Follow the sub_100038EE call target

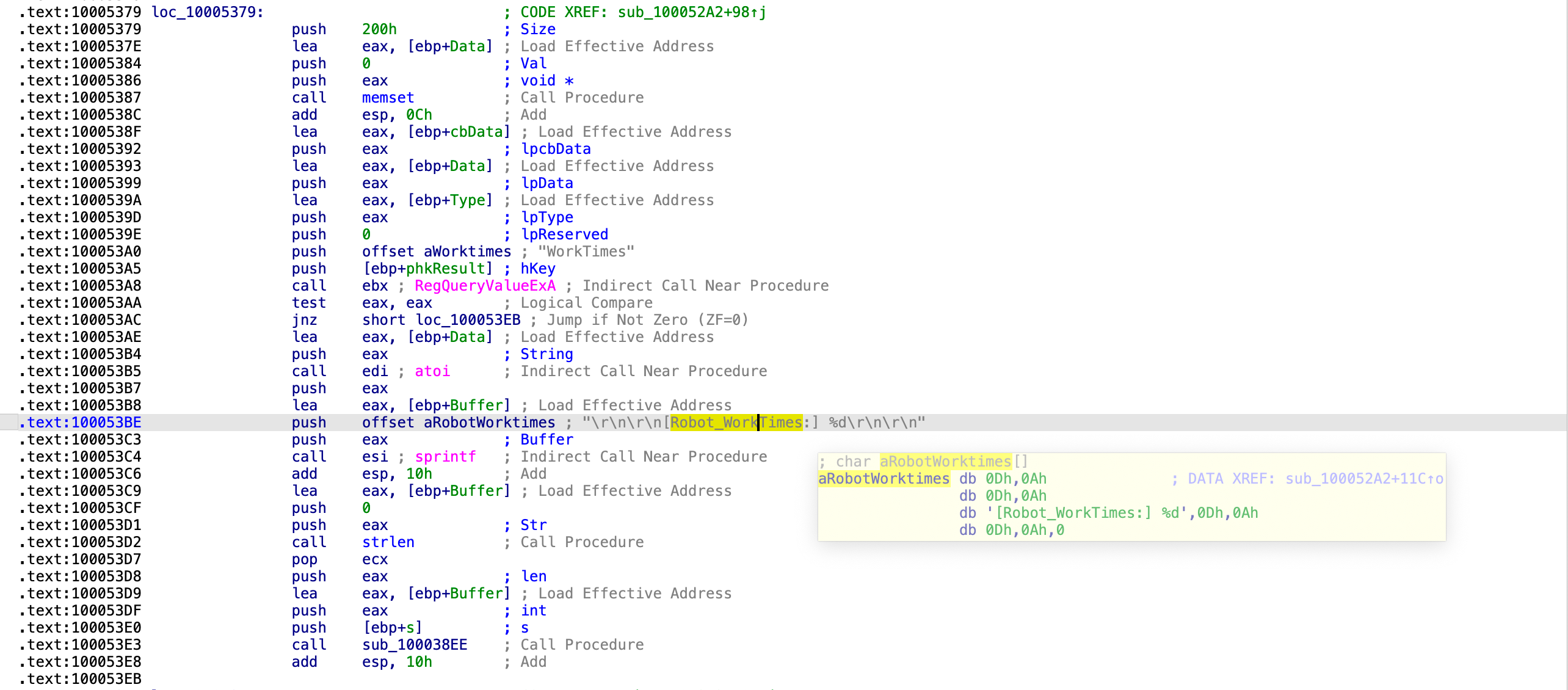point(415,645)
